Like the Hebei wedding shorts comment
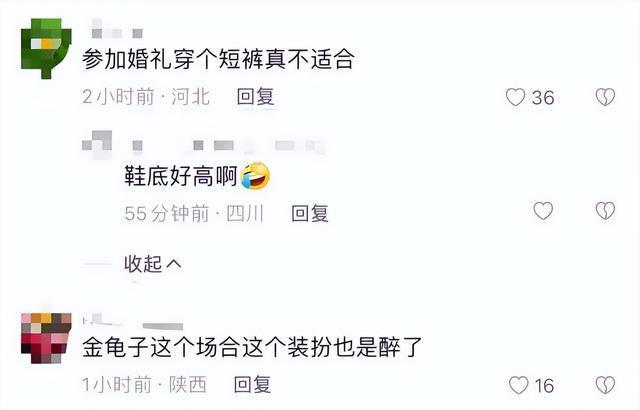Screen dimensions: 640x410 point(516,98)
